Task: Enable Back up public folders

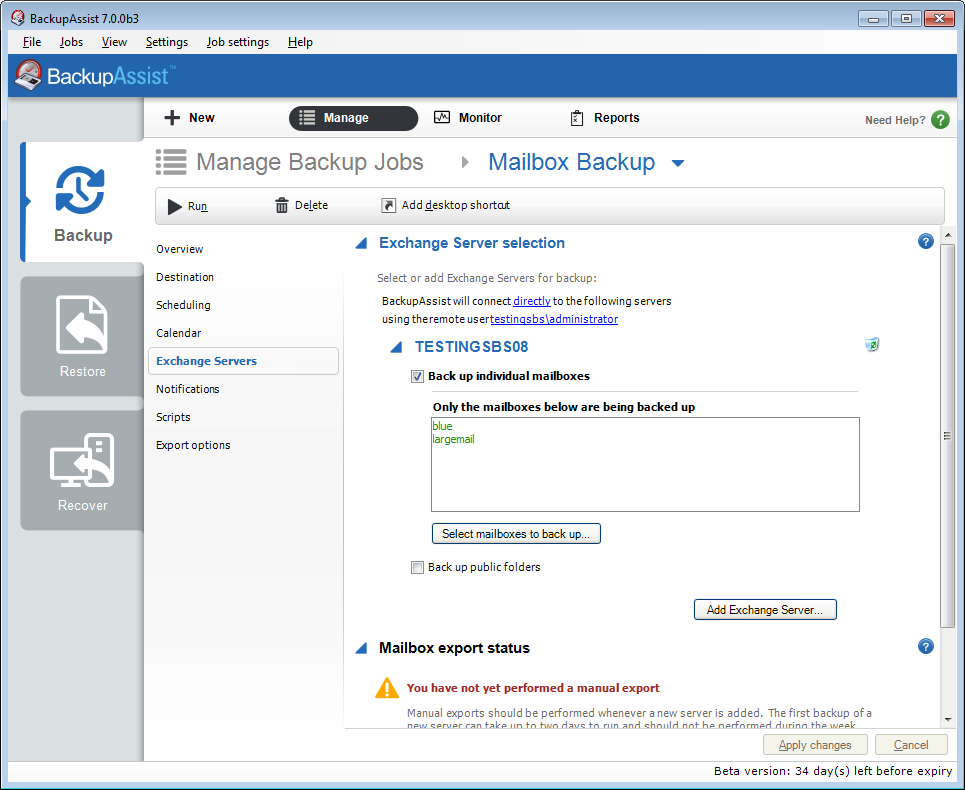Action: point(417,567)
